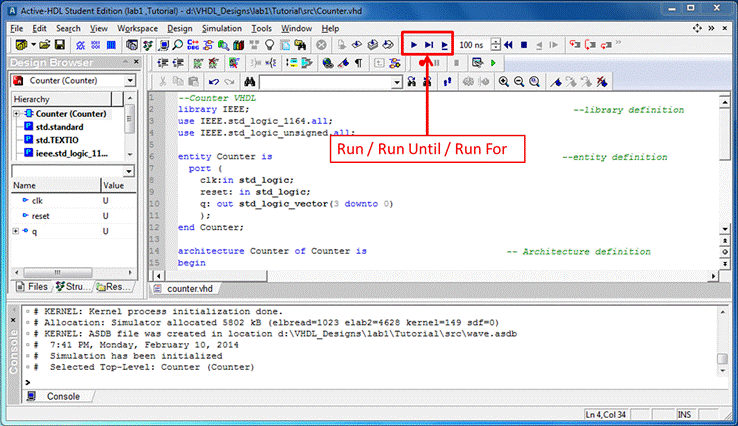
Task: Click the Run simulation button
Action: tap(414, 45)
